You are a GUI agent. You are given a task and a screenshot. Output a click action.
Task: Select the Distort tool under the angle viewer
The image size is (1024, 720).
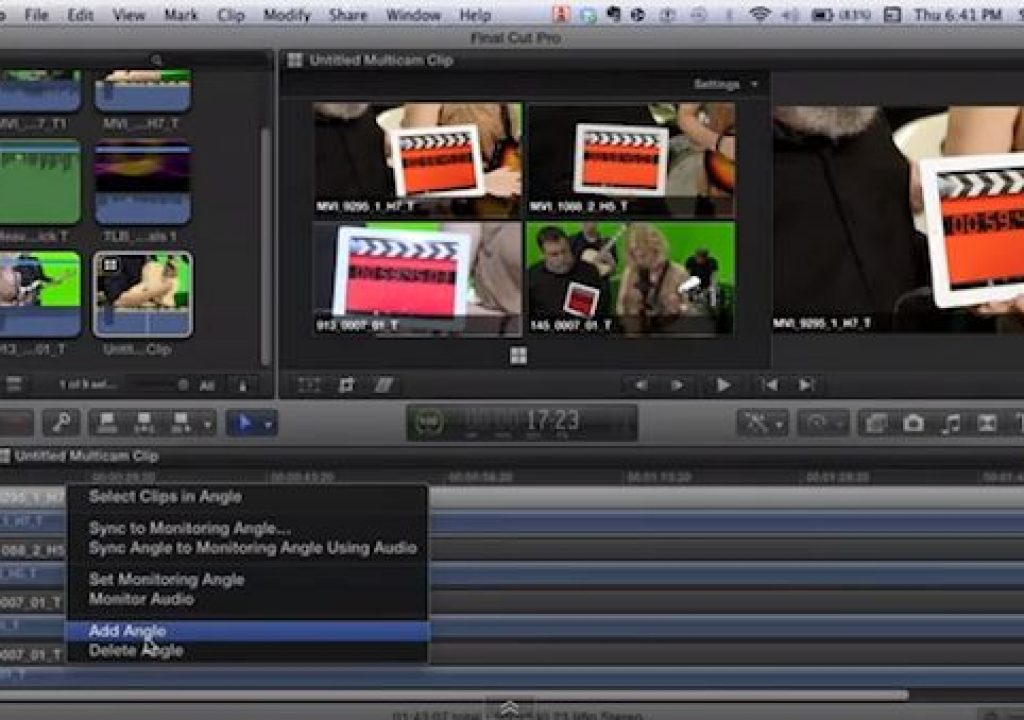click(383, 385)
